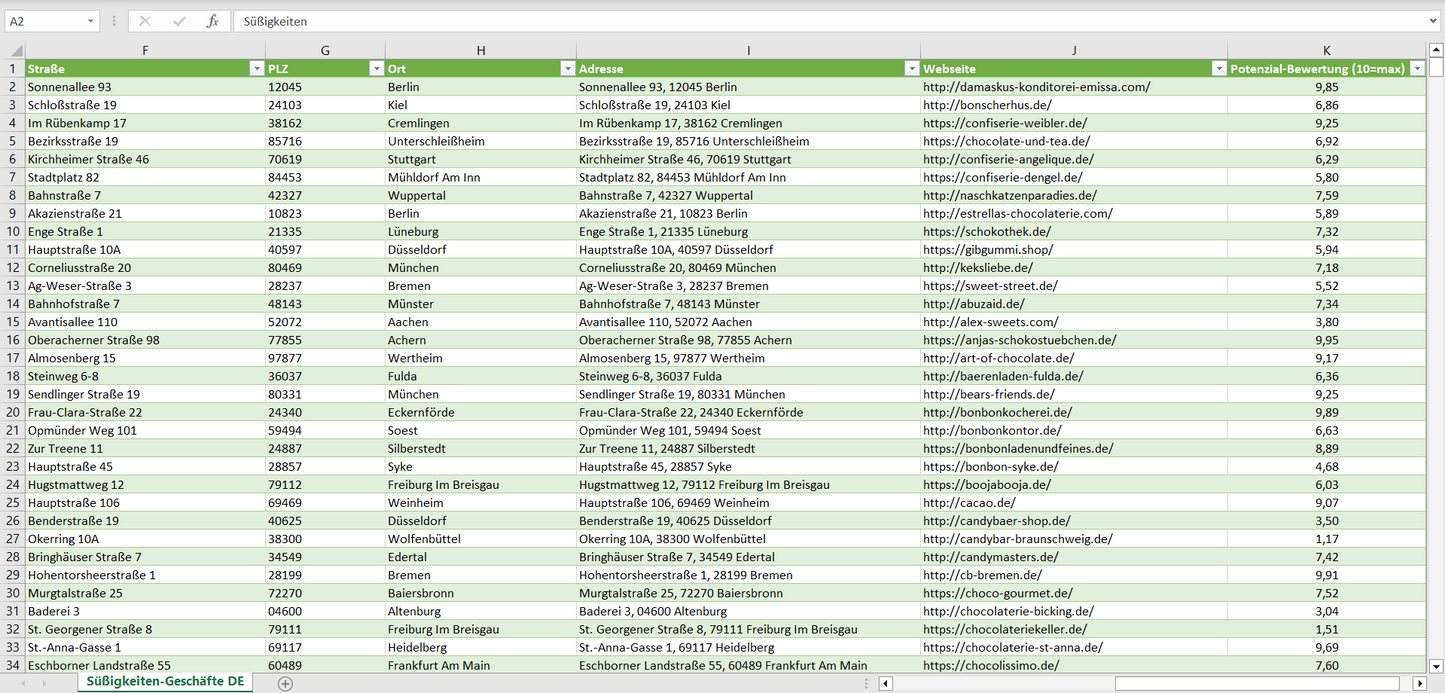Click the Insert Function fx icon
Viewport: 1445px width, 693px height.
click(x=212, y=21)
